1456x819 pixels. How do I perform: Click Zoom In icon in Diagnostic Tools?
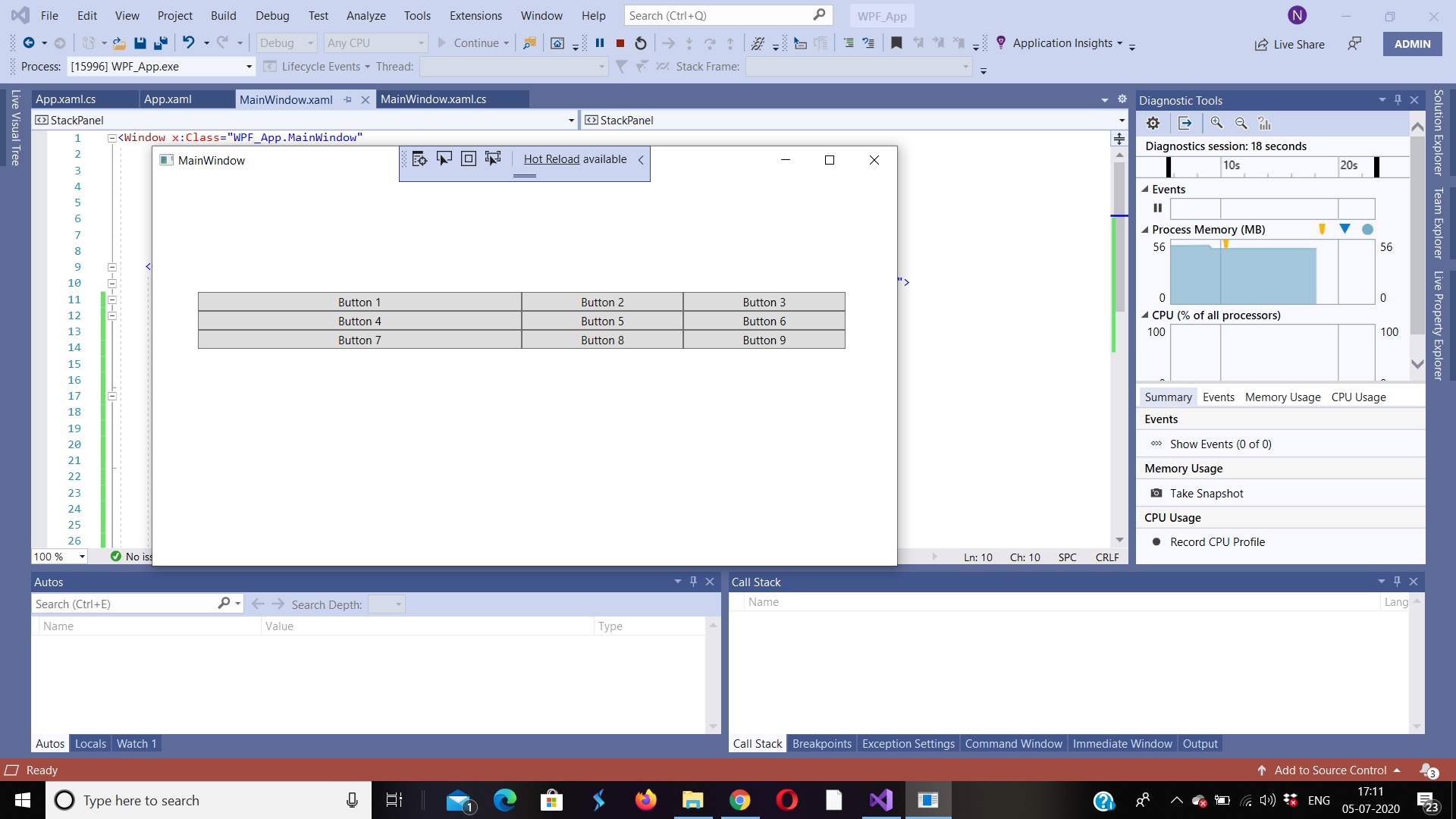pyautogui.click(x=1216, y=124)
